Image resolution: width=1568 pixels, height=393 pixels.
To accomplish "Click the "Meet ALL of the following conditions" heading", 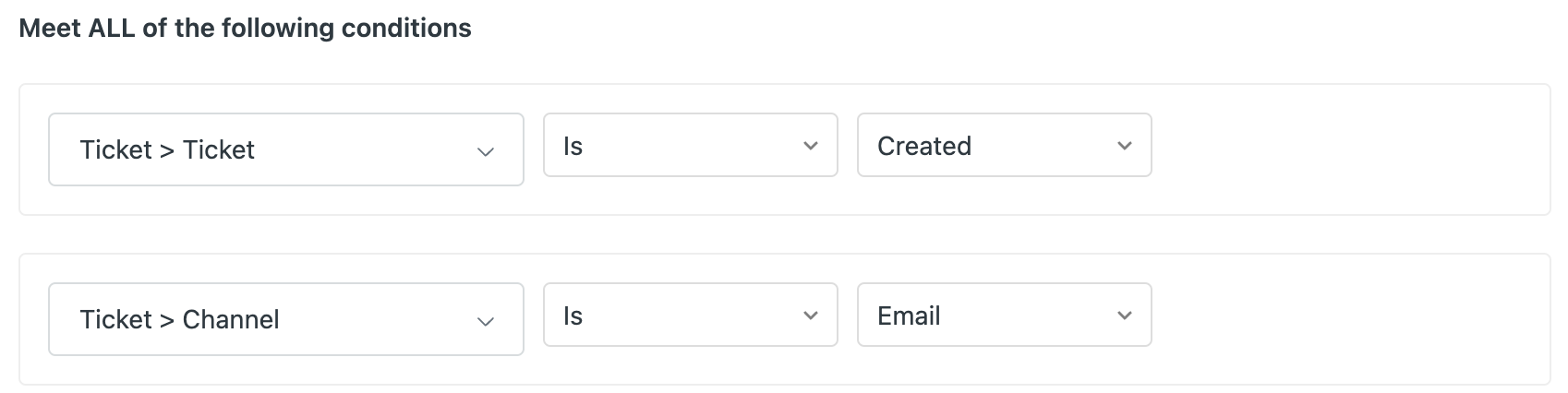I will (245, 29).
